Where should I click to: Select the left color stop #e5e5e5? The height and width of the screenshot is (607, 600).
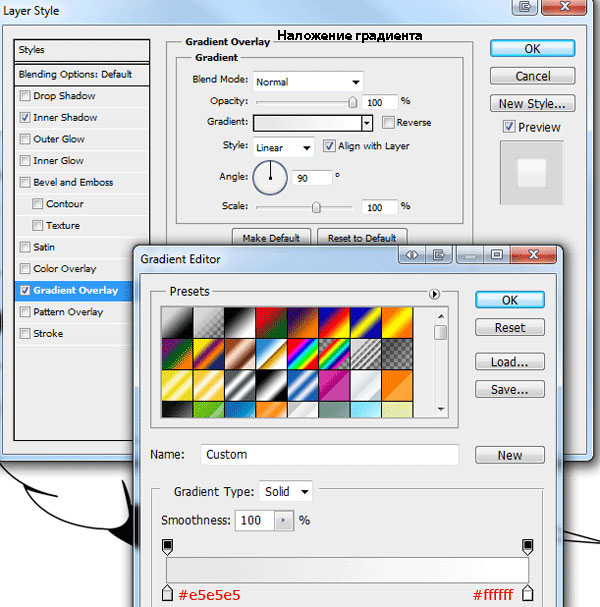tap(167, 594)
